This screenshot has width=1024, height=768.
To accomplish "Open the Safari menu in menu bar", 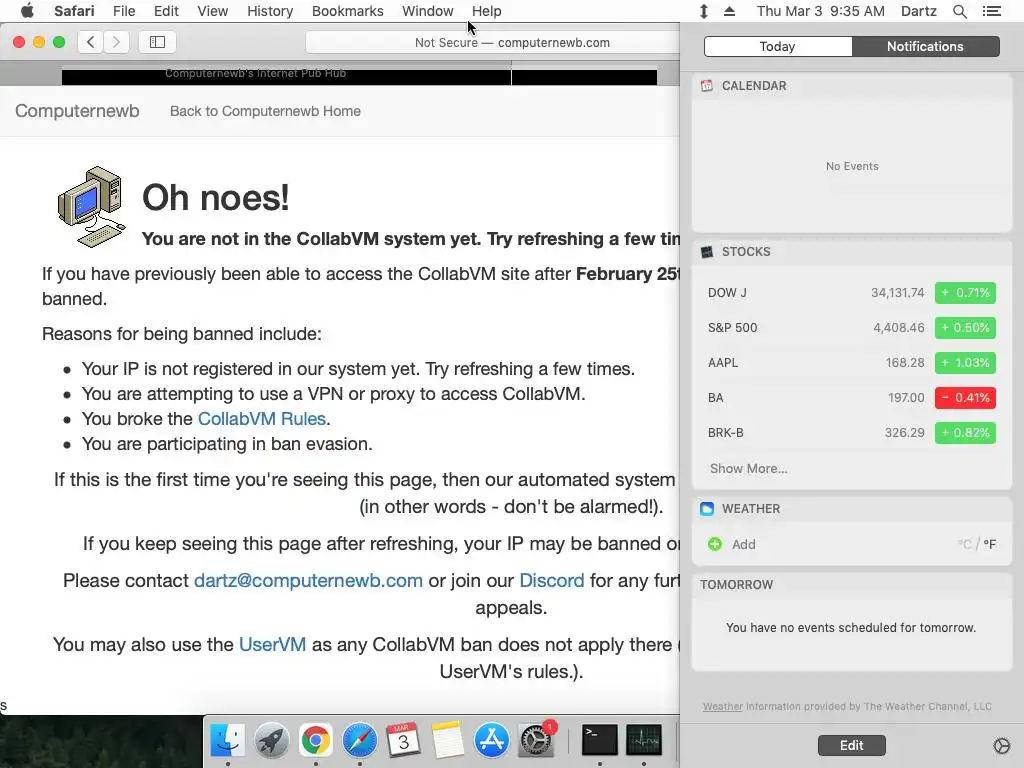I will [74, 11].
